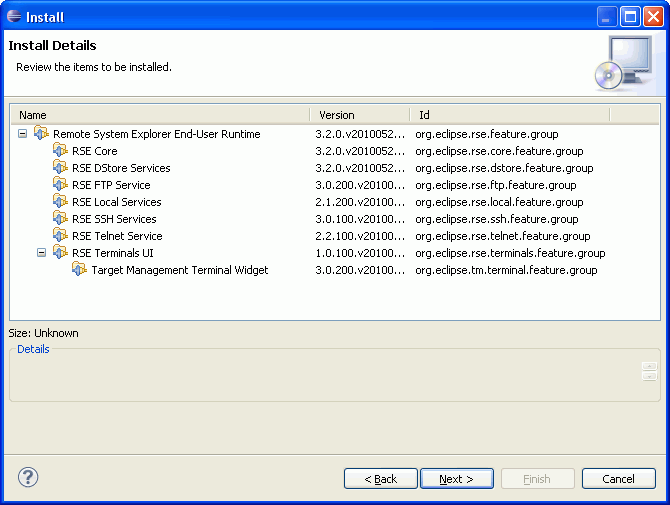Image resolution: width=670 pixels, height=505 pixels.
Task: Click the RSE Local Services feature icon
Action: (x=60, y=202)
